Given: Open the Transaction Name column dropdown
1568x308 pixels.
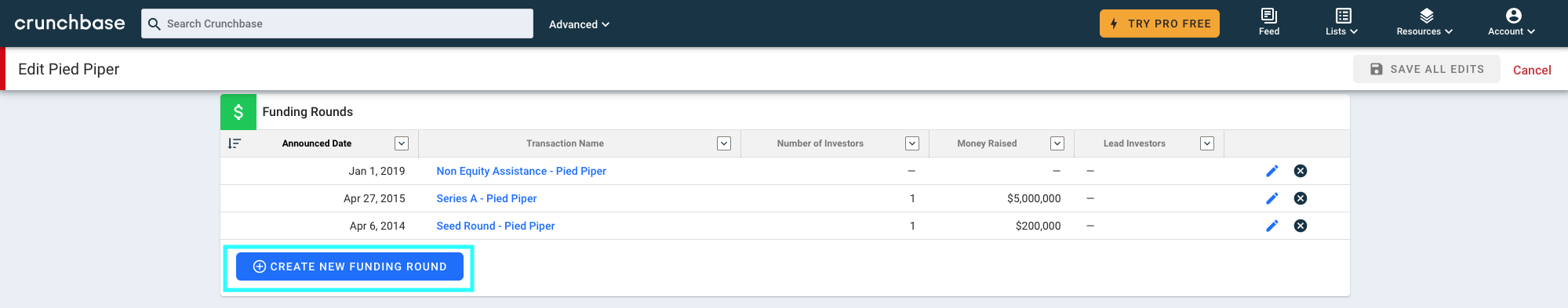Looking at the screenshot, I should tap(724, 143).
